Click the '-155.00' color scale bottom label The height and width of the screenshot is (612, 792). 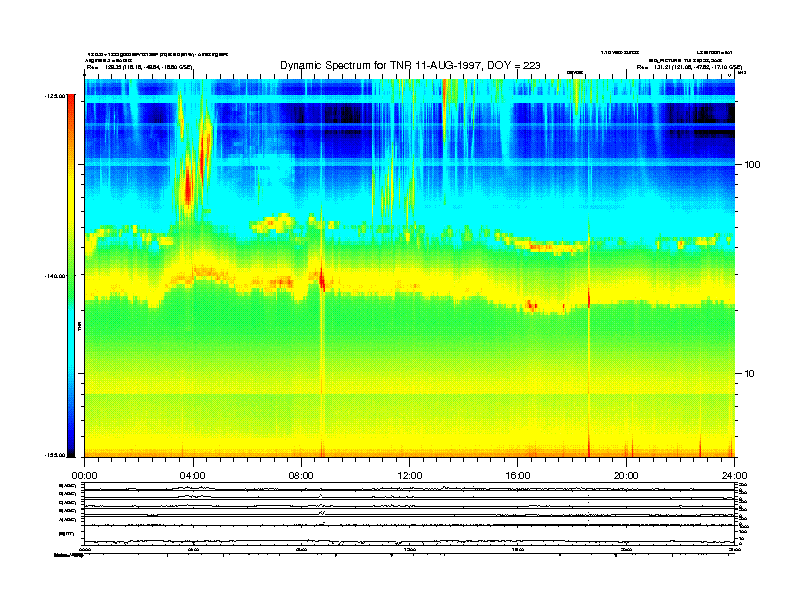(56, 455)
